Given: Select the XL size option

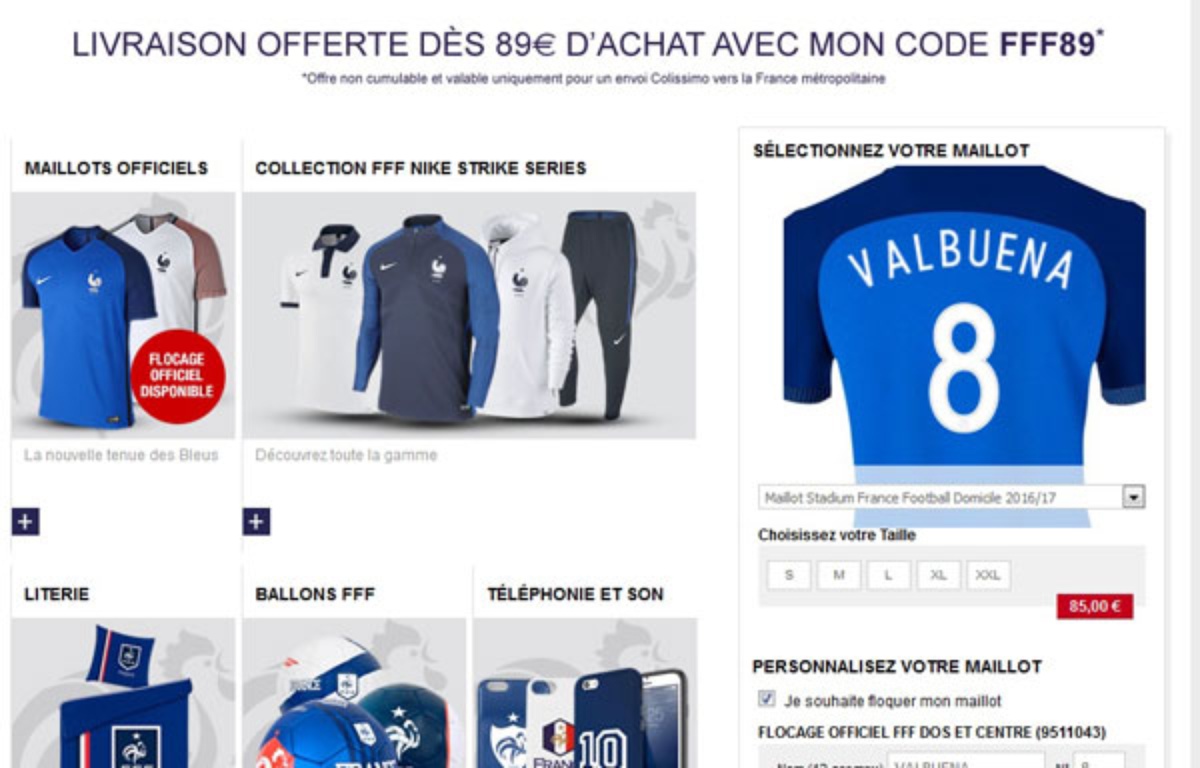Looking at the screenshot, I should tap(939, 575).
